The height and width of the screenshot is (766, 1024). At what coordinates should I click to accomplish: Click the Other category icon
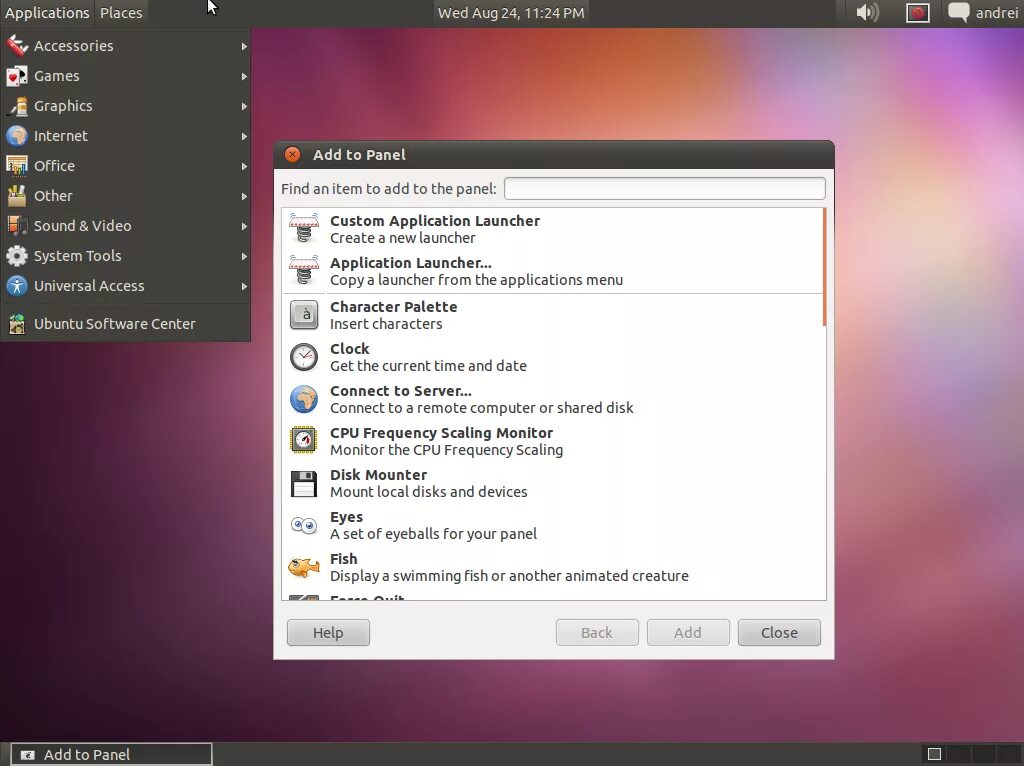coord(17,196)
